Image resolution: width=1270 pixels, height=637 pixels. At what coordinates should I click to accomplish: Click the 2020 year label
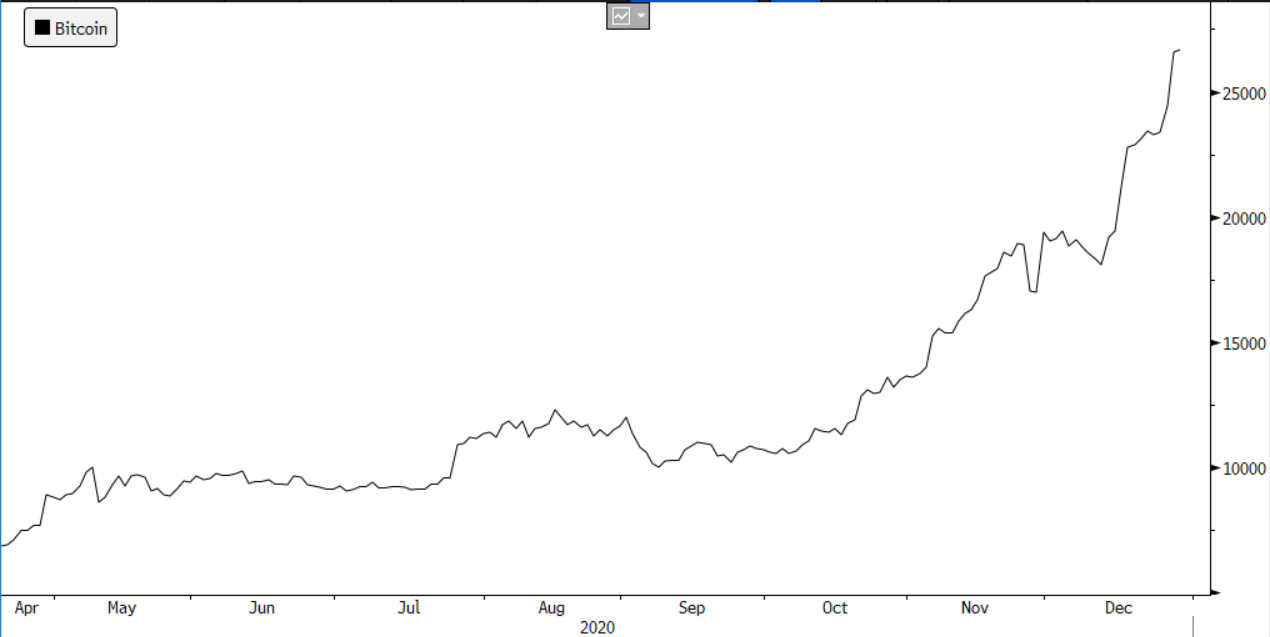(598, 628)
